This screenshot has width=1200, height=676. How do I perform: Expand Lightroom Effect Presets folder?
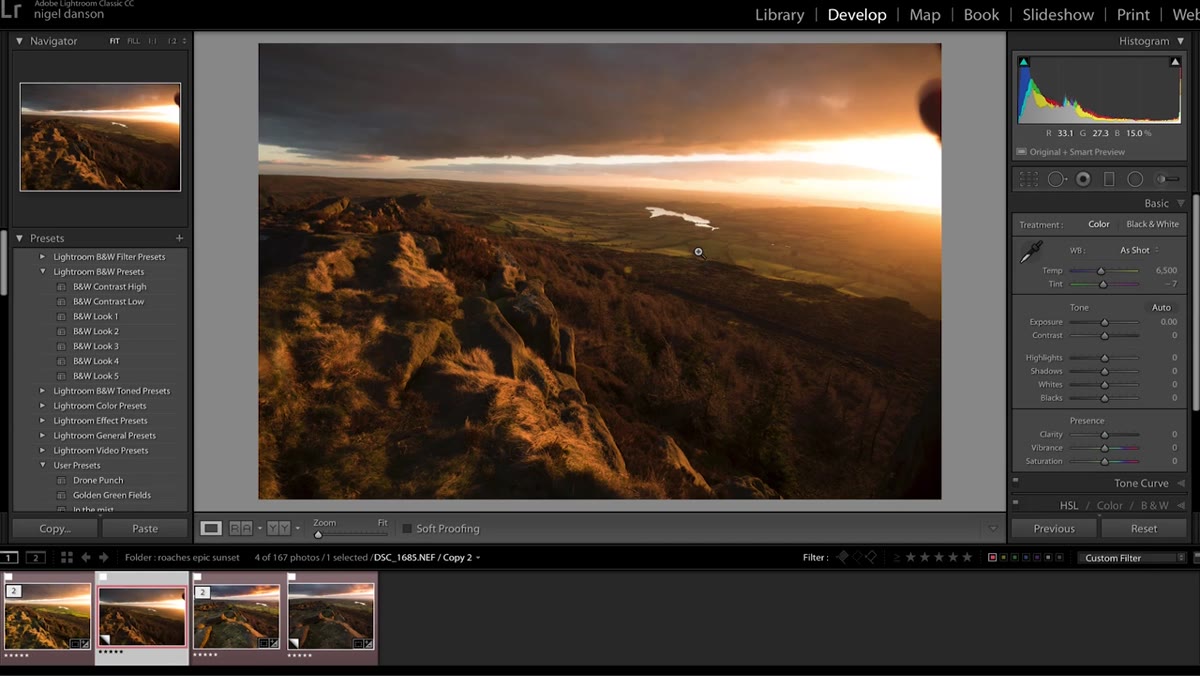[42, 421]
